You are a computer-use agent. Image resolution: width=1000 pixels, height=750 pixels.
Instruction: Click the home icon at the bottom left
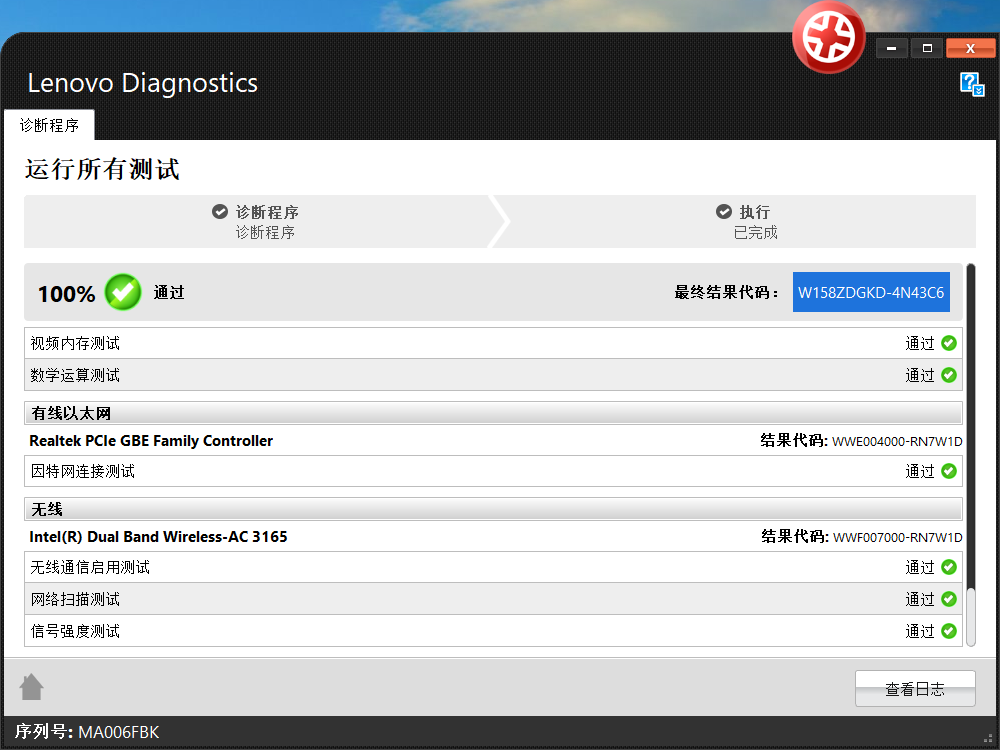31,687
